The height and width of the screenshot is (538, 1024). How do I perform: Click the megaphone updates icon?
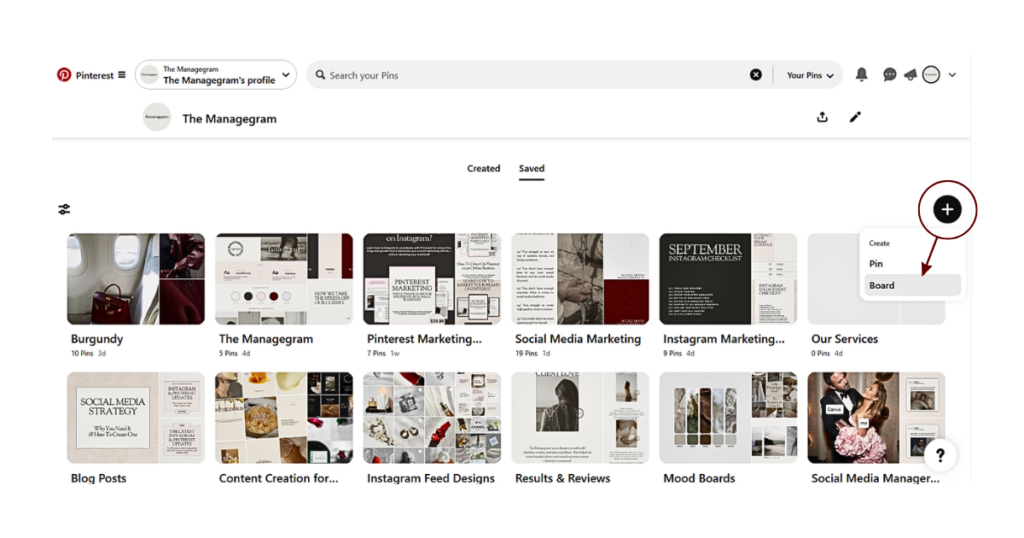click(910, 75)
